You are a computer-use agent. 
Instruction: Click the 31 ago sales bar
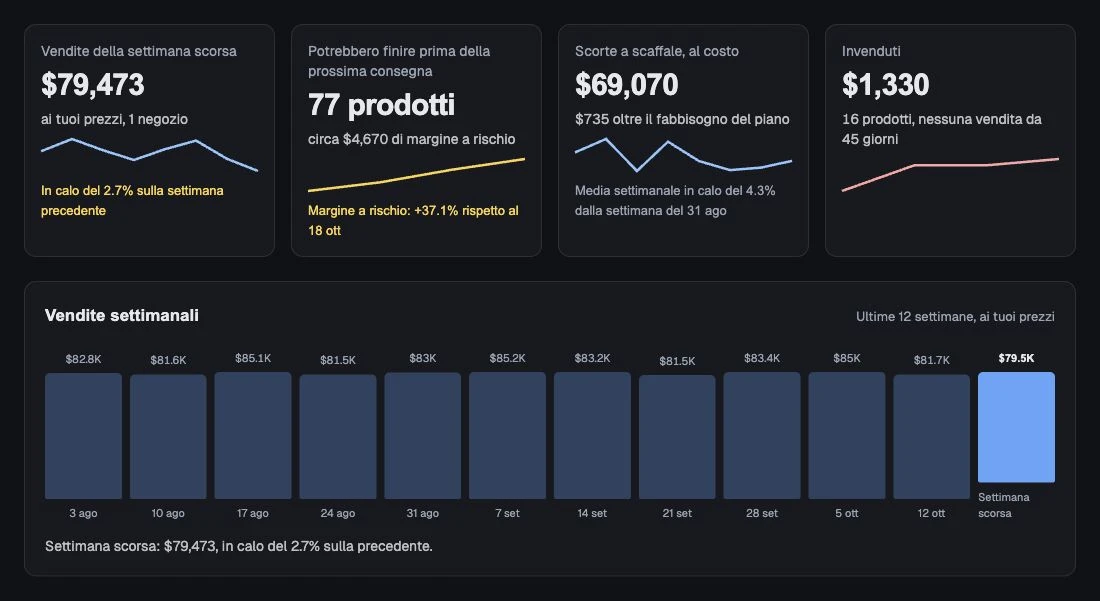[x=423, y=435]
